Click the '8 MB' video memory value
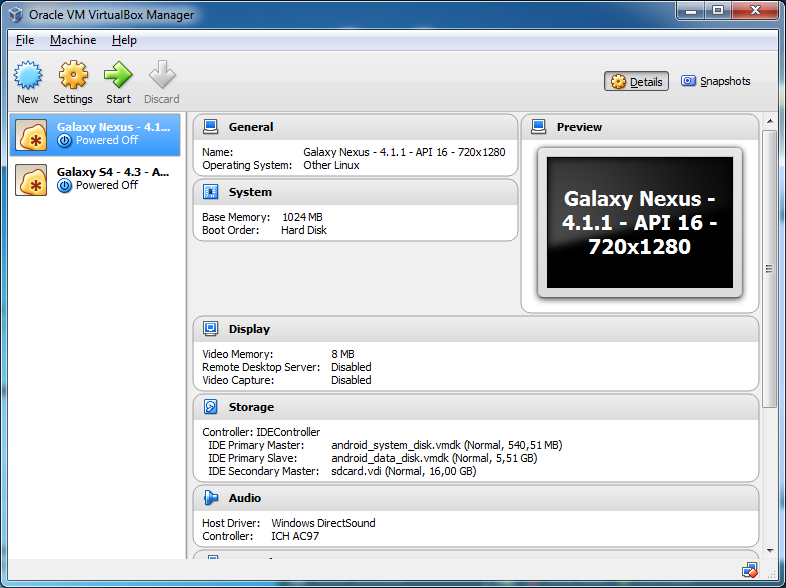 (x=343, y=354)
